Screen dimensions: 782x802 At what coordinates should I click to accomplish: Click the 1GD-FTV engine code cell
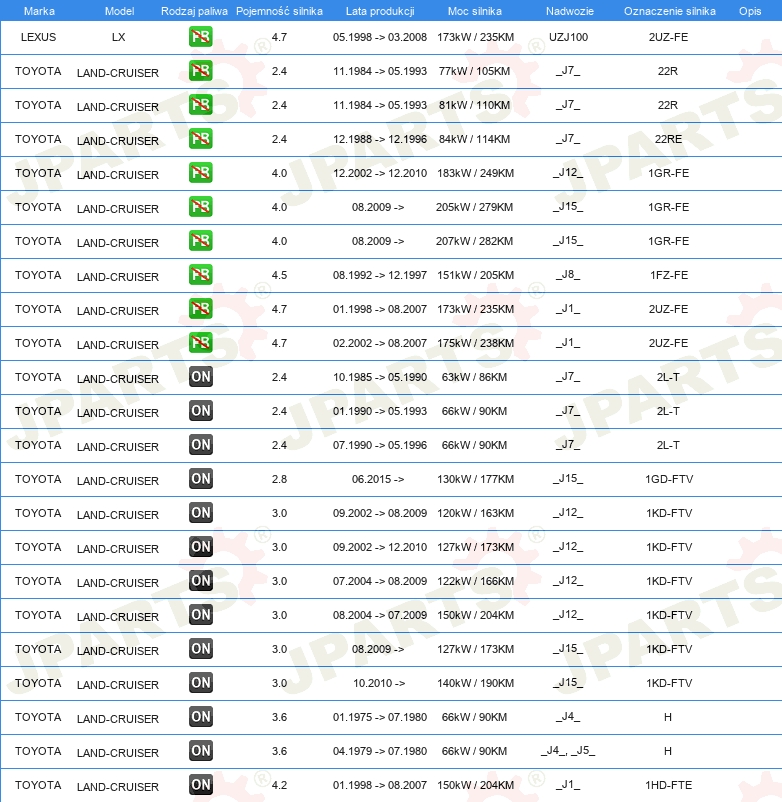pyautogui.click(x=669, y=479)
